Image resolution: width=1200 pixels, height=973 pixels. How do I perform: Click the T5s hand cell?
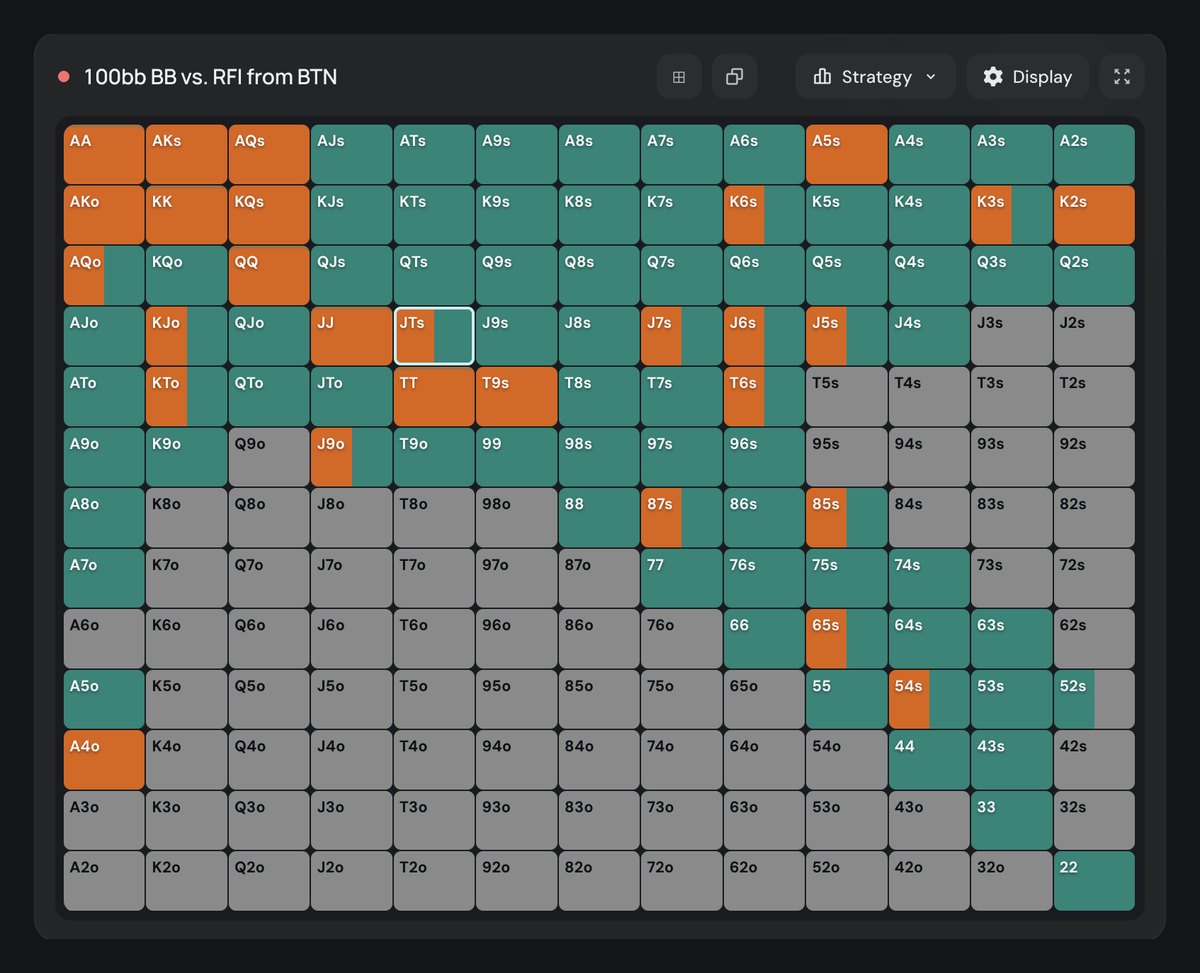(847, 397)
